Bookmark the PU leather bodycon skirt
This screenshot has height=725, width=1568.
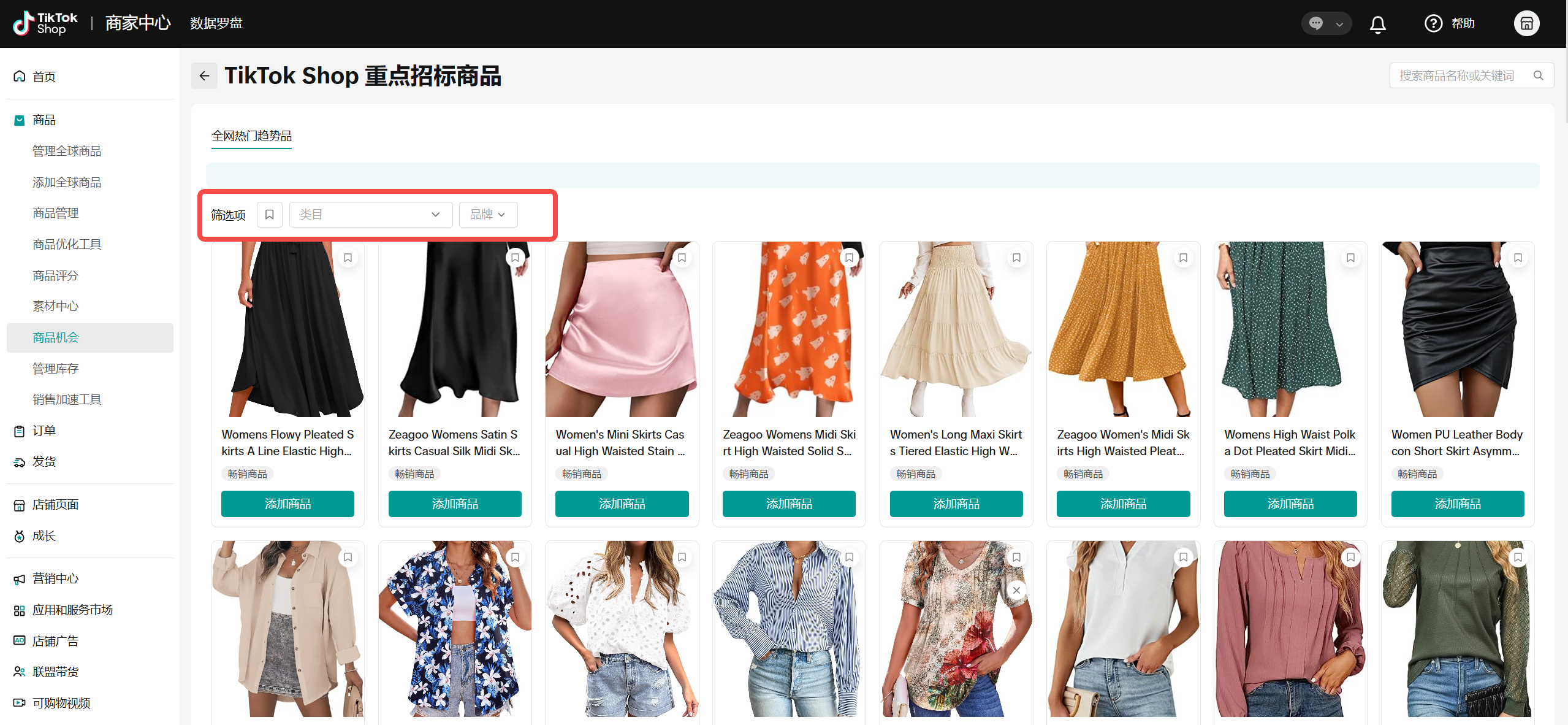click(x=1518, y=258)
